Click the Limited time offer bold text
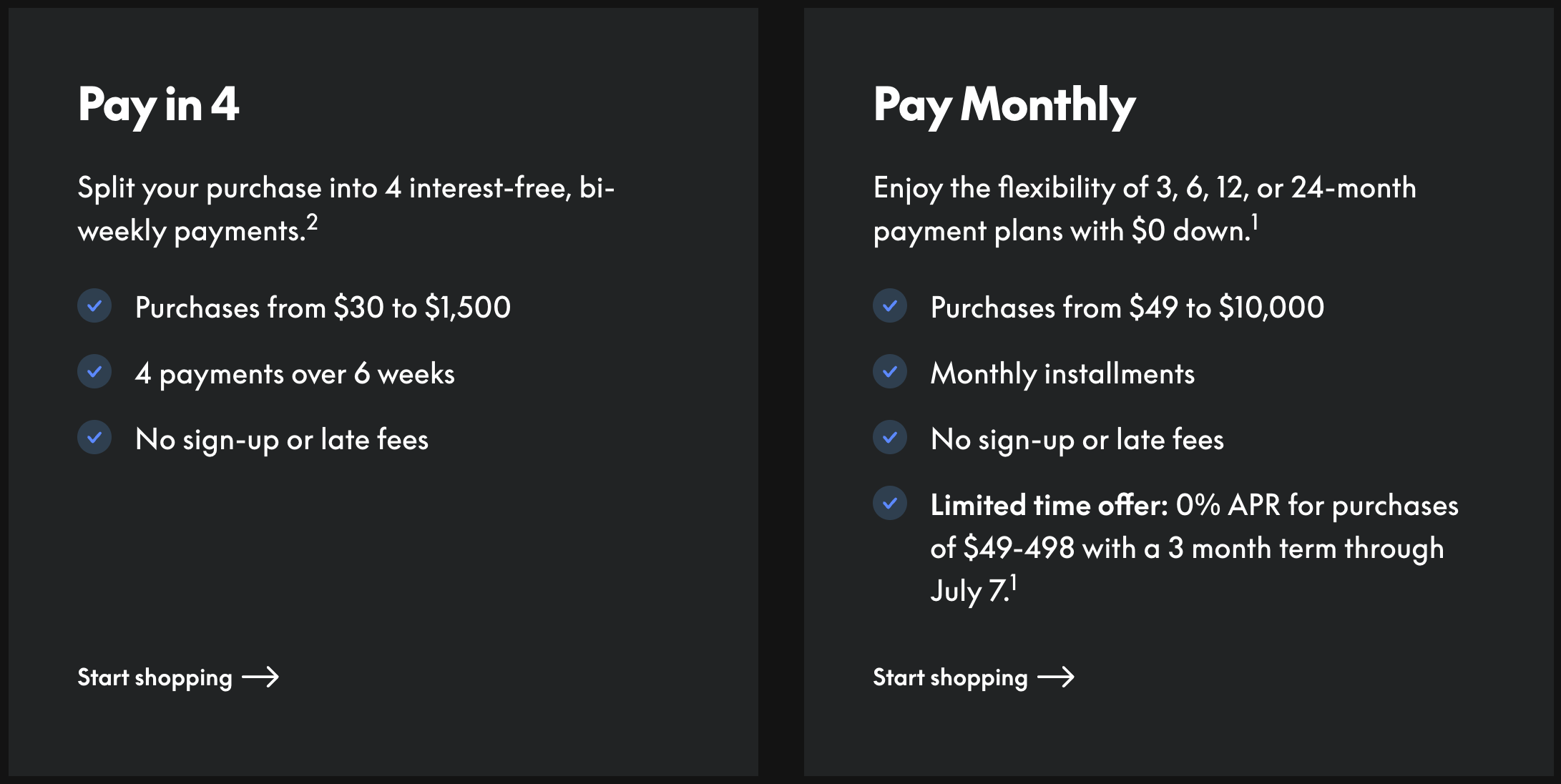The height and width of the screenshot is (784, 1561). [x=1049, y=506]
